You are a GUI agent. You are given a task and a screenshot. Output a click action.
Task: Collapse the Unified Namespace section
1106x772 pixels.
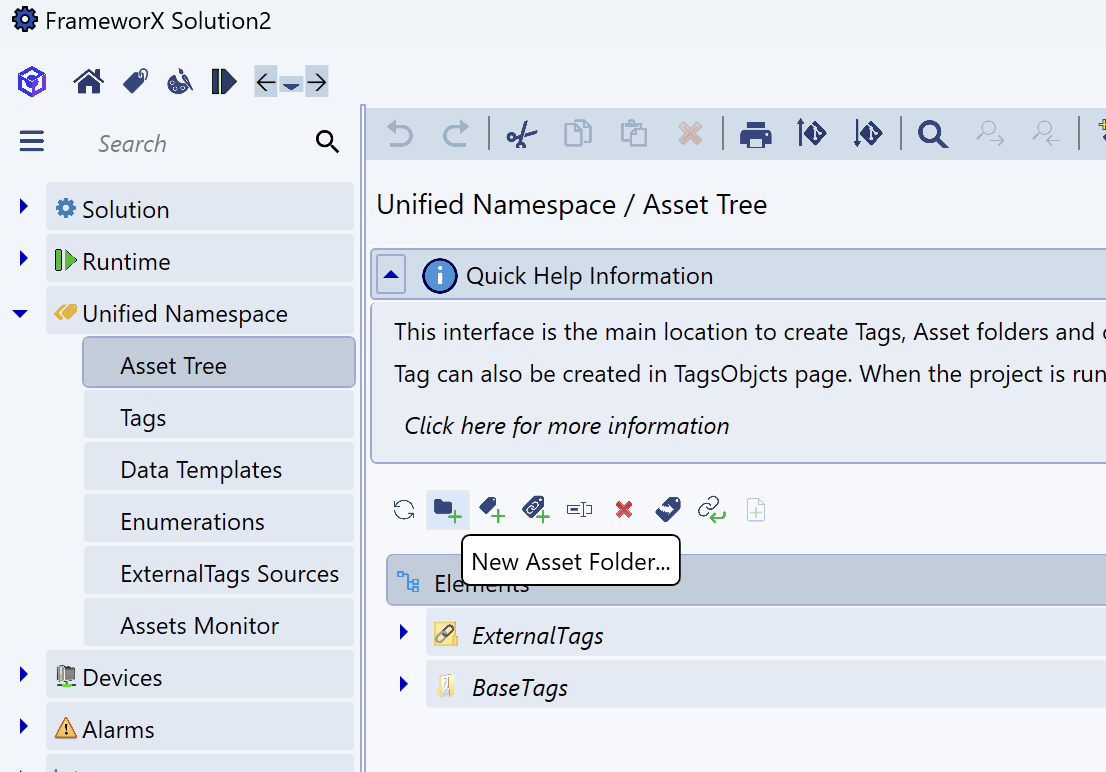pos(20,314)
